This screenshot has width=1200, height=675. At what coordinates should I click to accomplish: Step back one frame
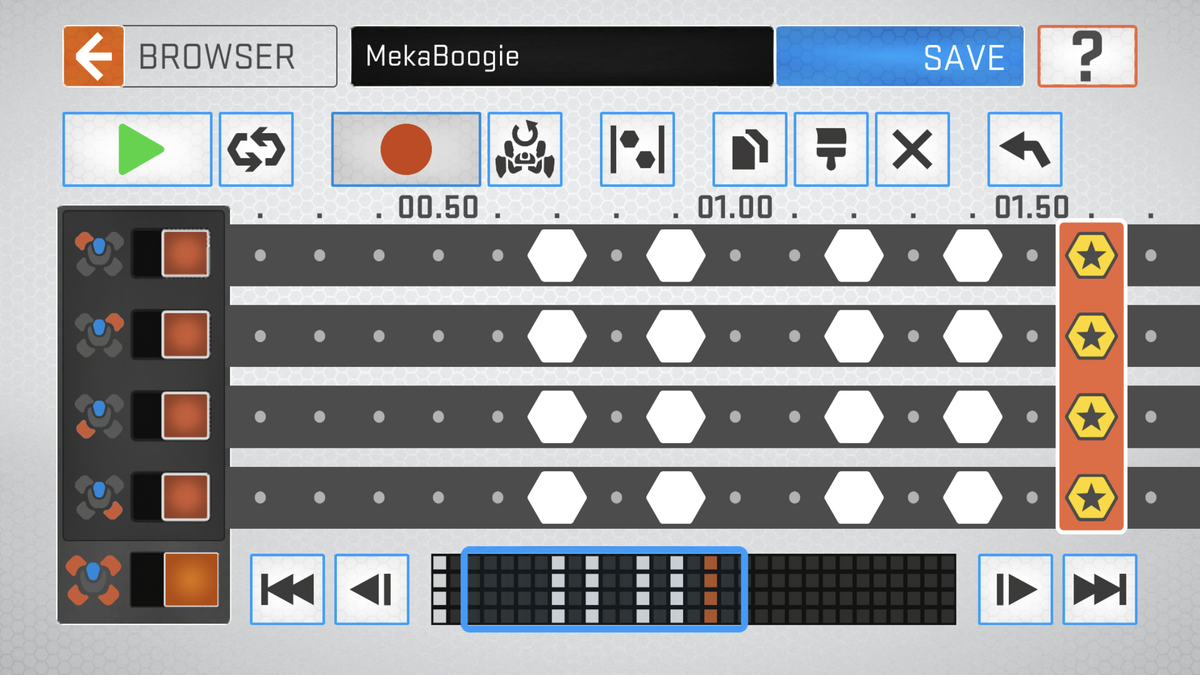click(371, 590)
